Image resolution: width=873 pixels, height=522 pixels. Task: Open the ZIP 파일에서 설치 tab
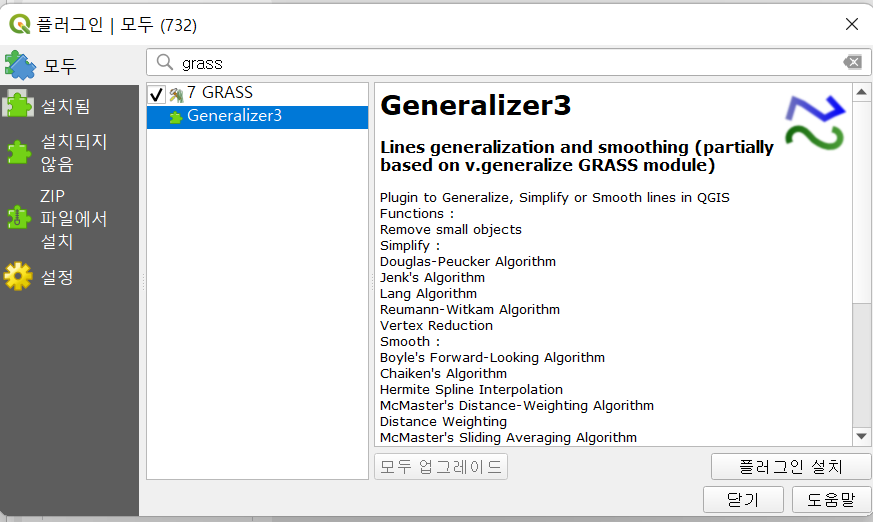(69, 219)
